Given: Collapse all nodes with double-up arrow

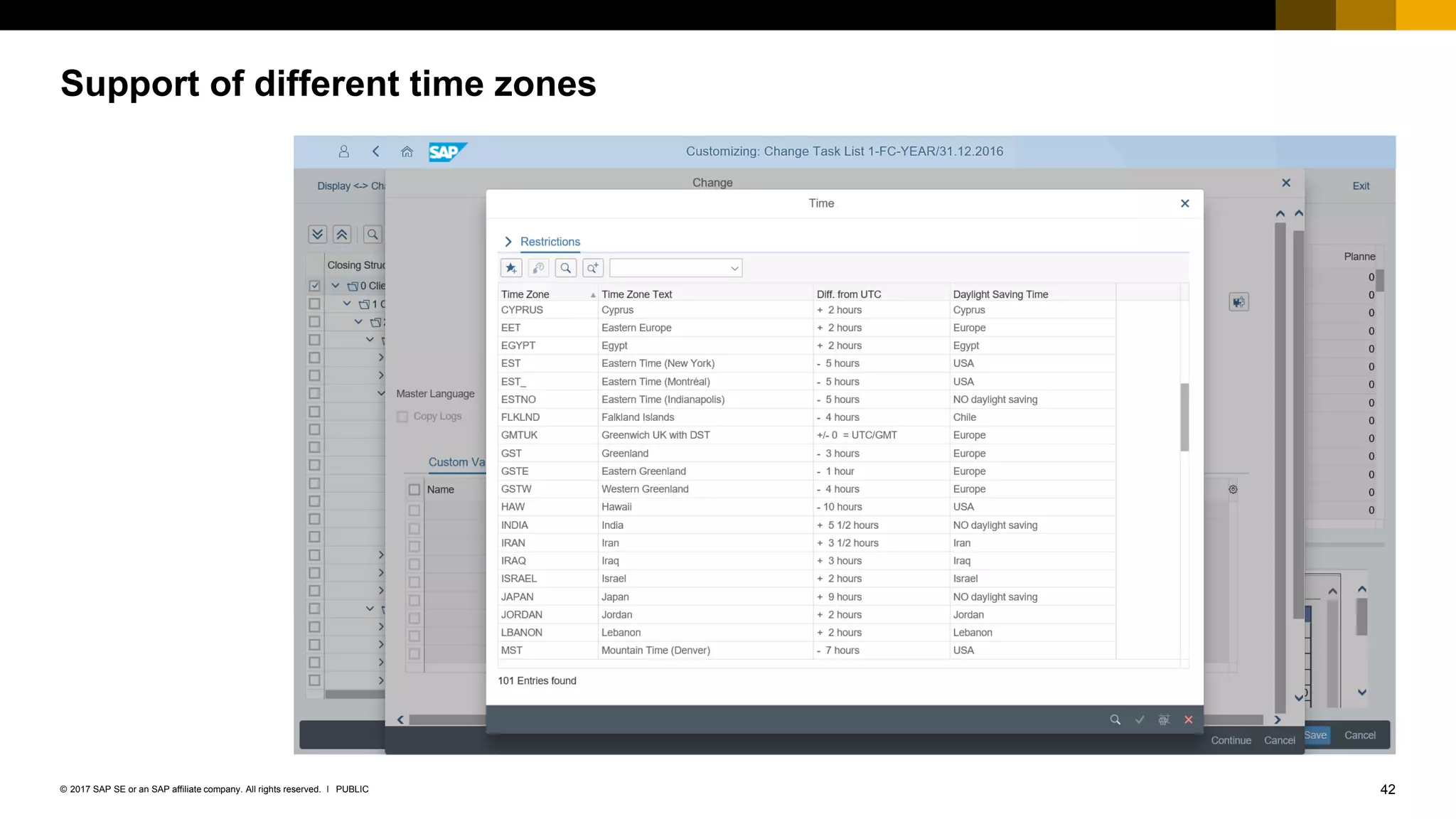Looking at the screenshot, I should (x=342, y=234).
